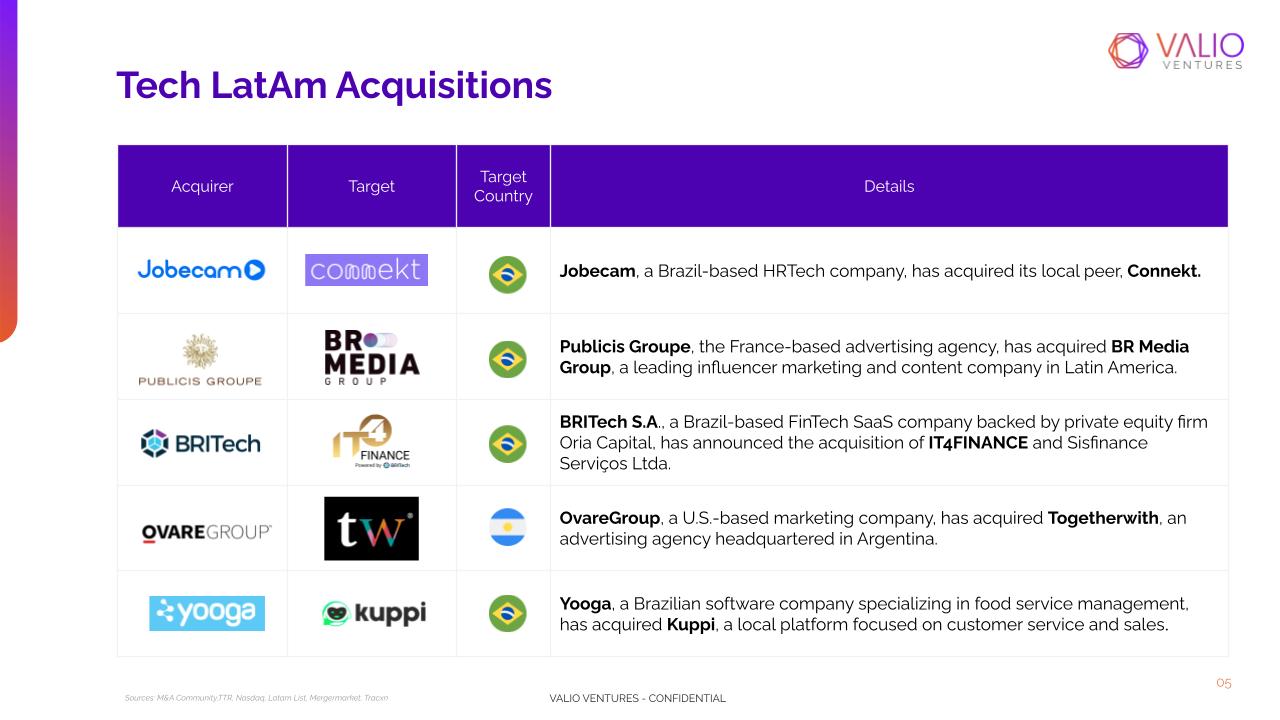Viewport: 1280px width, 720px height.
Task: Select the page number 05
Action: (x=1224, y=683)
